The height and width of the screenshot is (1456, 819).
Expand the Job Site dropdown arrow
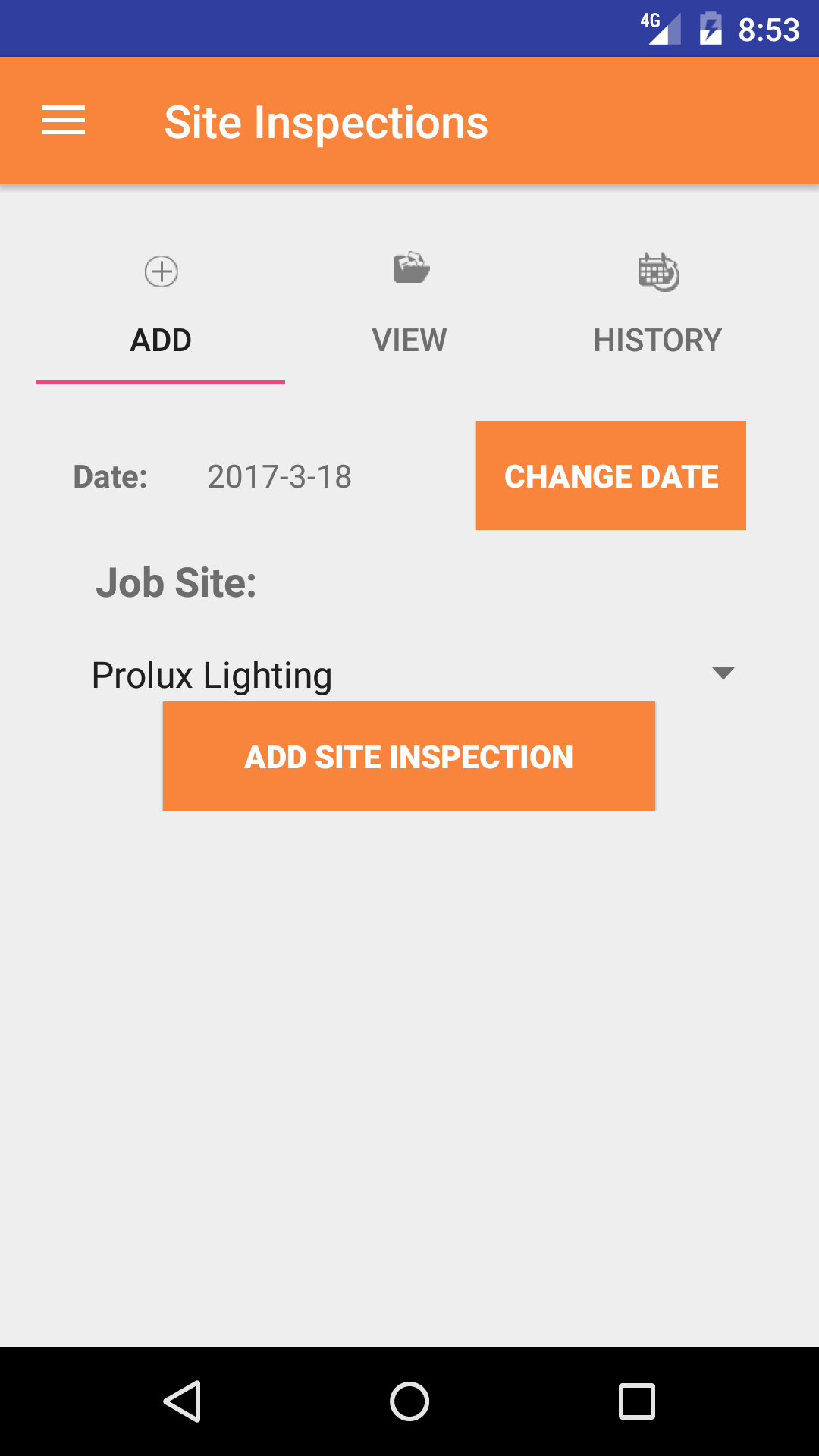(723, 673)
